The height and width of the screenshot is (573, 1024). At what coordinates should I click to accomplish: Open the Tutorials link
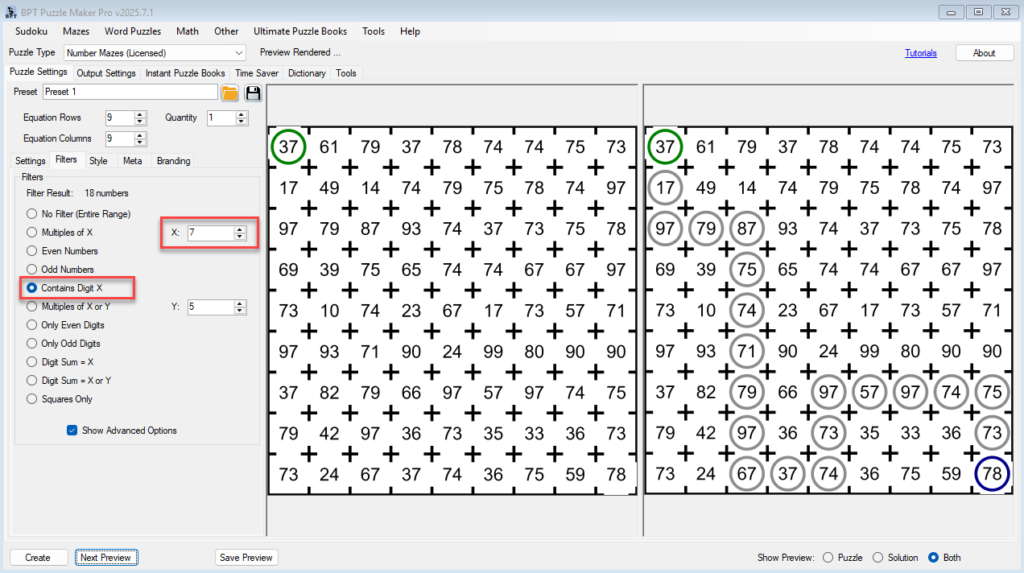pos(920,53)
